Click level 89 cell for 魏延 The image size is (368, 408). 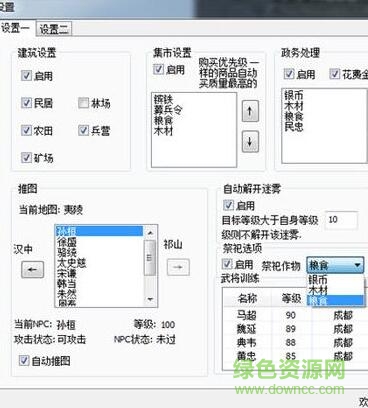click(x=291, y=329)
